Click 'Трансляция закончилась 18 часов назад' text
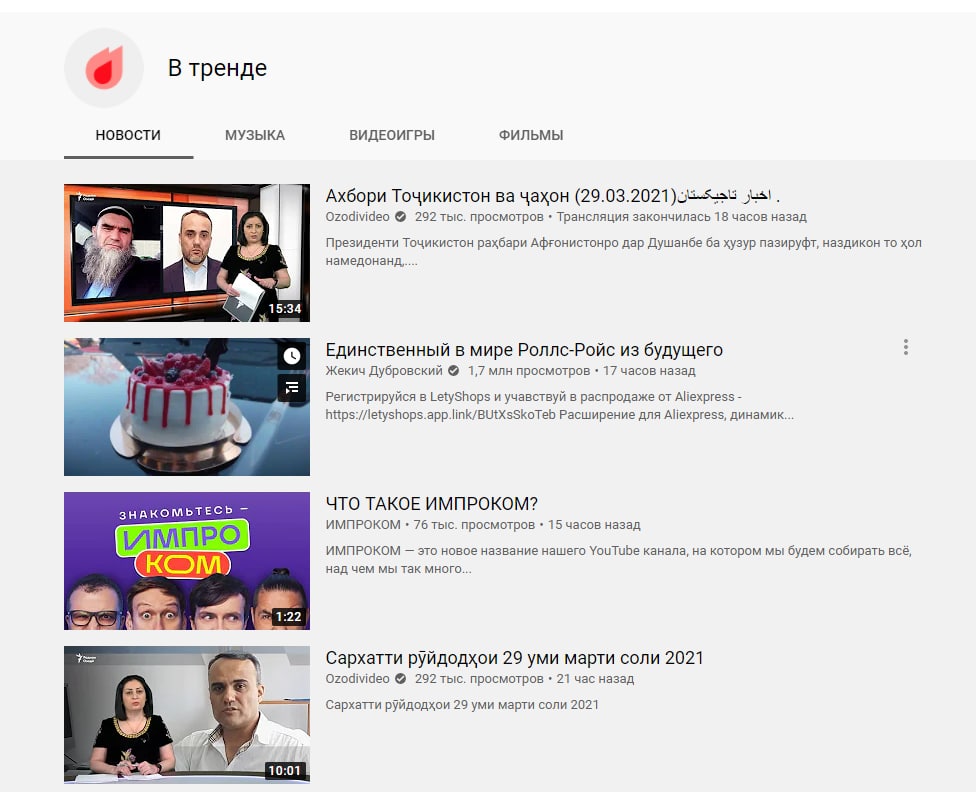This screenshot has height=792, width=976. [x=681, y=217]
